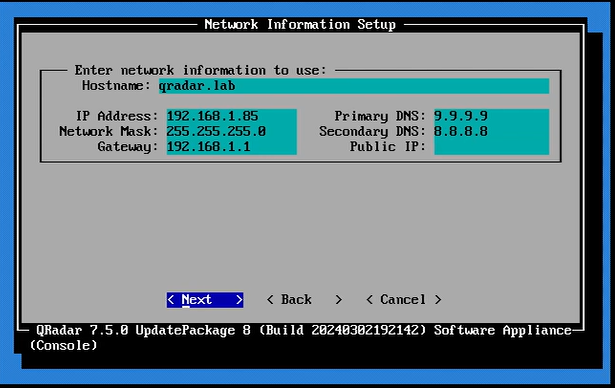
Task: Click the "Primary DNS:" label
Action: pos(380,117)
